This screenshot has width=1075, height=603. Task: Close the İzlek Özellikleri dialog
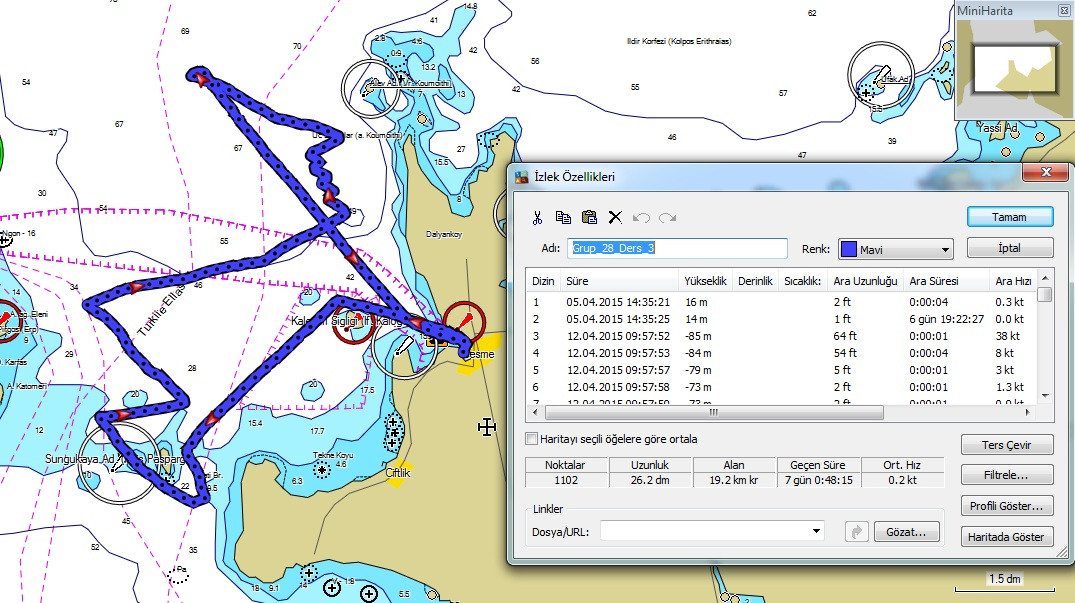[1045, 173]
